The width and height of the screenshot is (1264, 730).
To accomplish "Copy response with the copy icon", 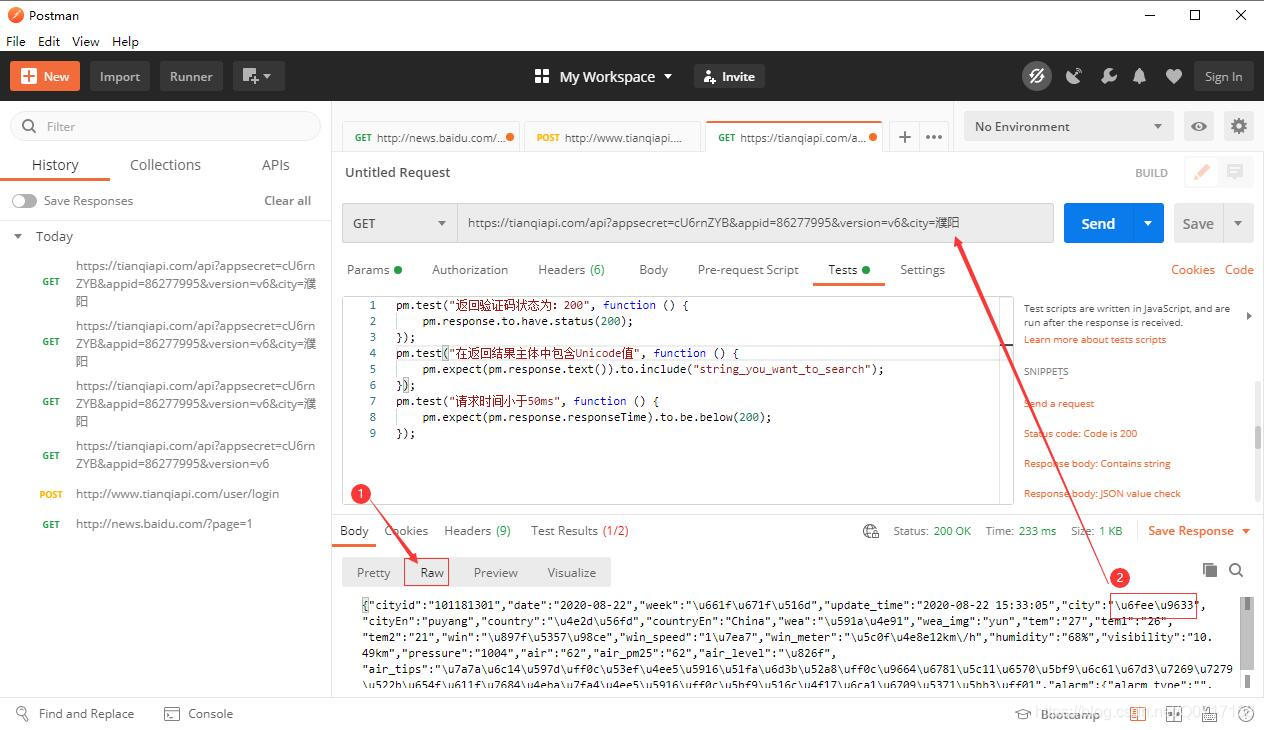I will (x=1210, y=570).
